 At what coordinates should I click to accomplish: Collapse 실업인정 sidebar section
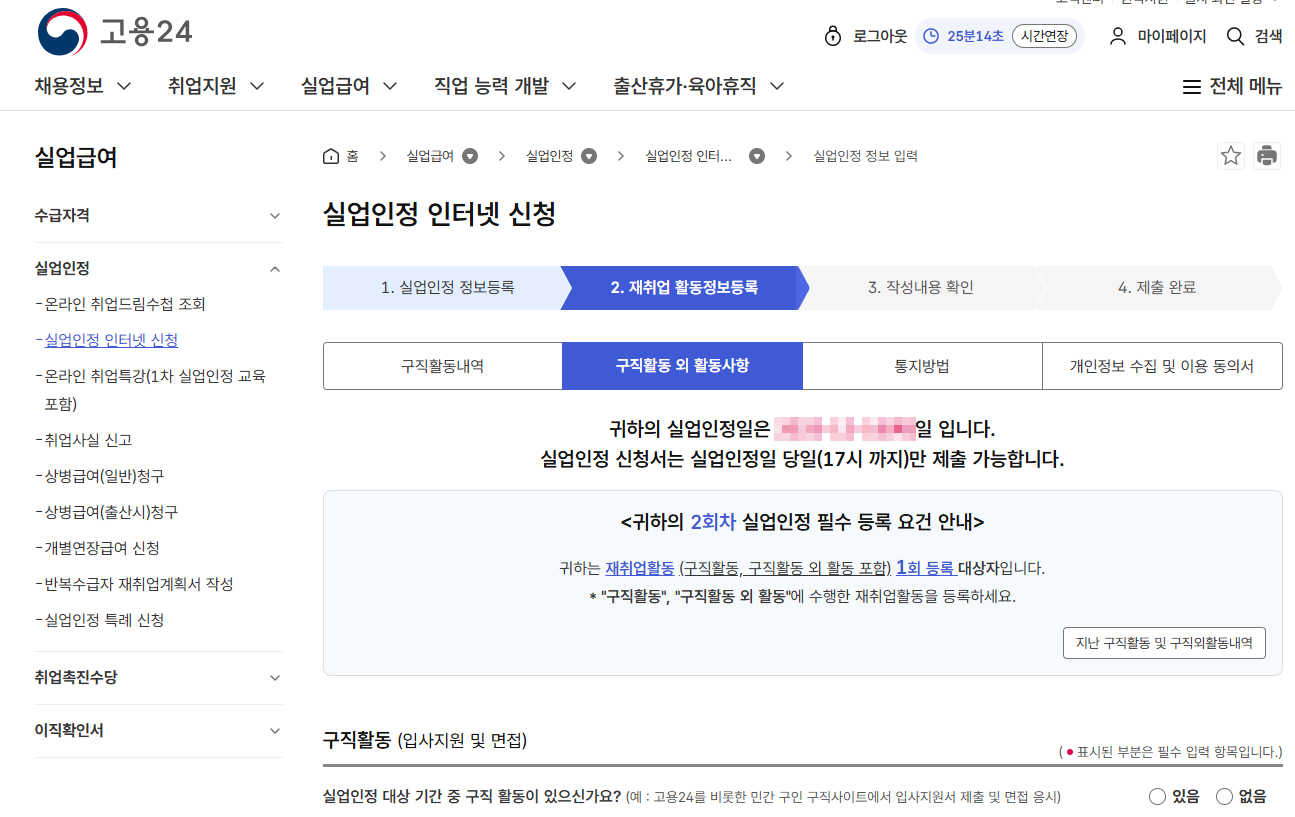158,268
